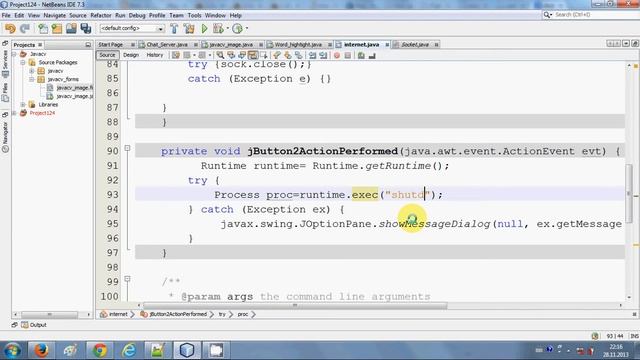Viewport: 640px width, 360px height.
Task: Click the Build Project hammer icon
Action: (x=174, y=29)
